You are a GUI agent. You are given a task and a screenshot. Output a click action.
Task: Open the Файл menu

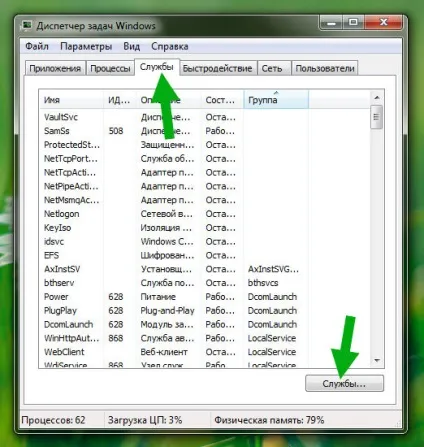tap(37, 46)
